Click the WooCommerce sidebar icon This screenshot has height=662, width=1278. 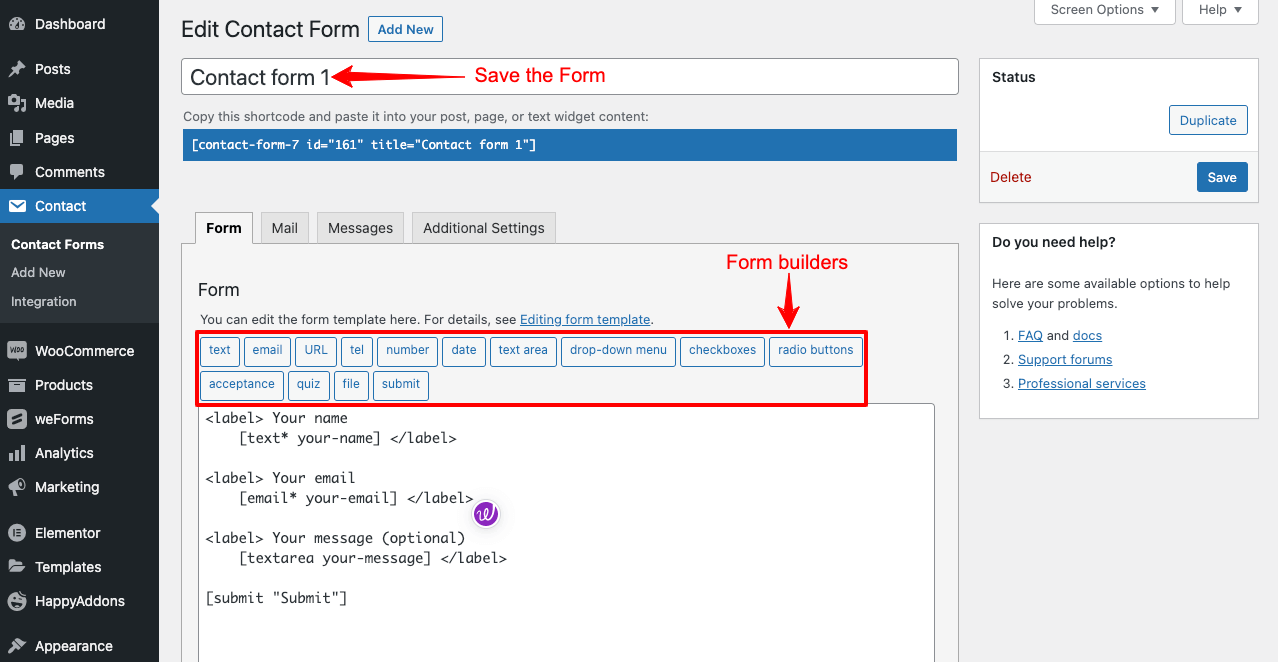click(17, 351)
